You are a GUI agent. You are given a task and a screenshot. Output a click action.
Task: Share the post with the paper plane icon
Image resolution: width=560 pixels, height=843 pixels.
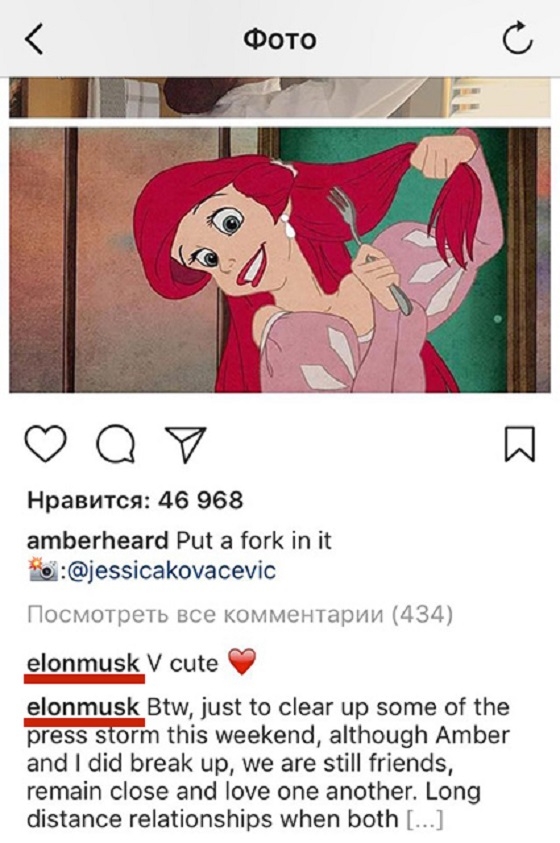[185, 444]
